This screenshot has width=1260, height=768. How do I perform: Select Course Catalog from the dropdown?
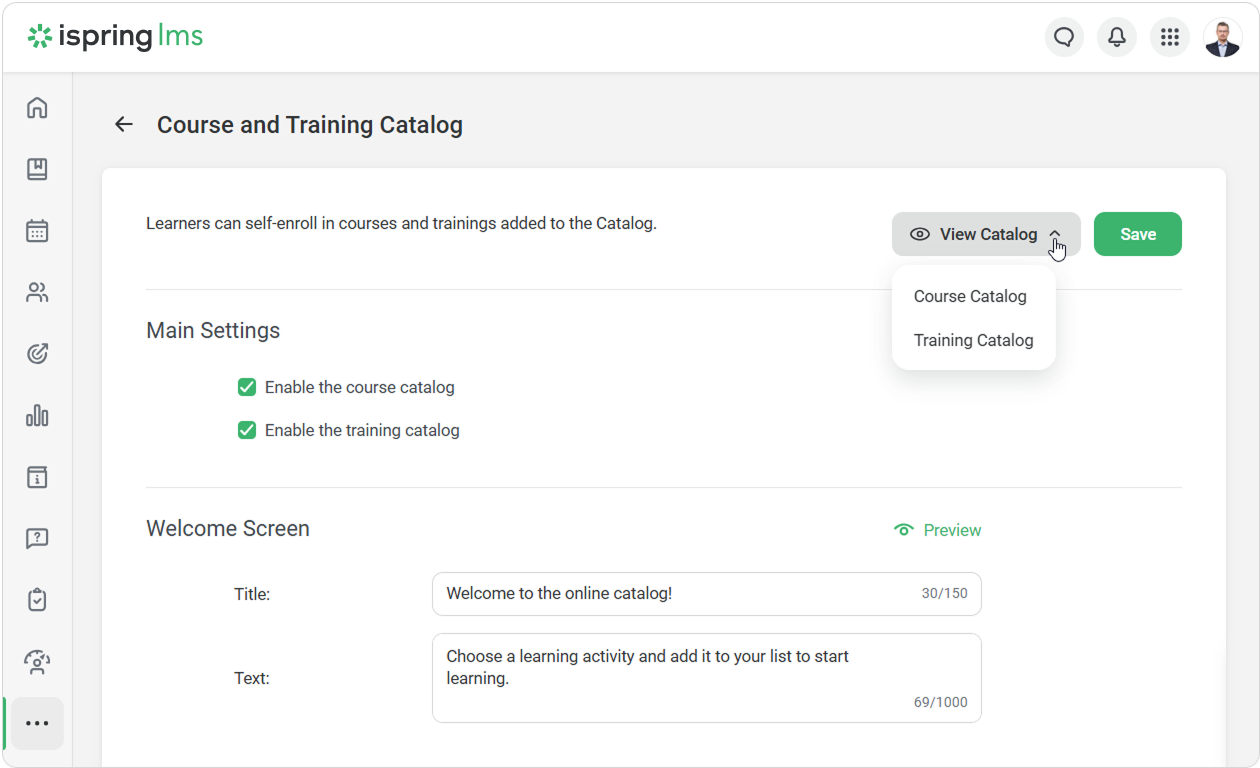coord(970,296)
